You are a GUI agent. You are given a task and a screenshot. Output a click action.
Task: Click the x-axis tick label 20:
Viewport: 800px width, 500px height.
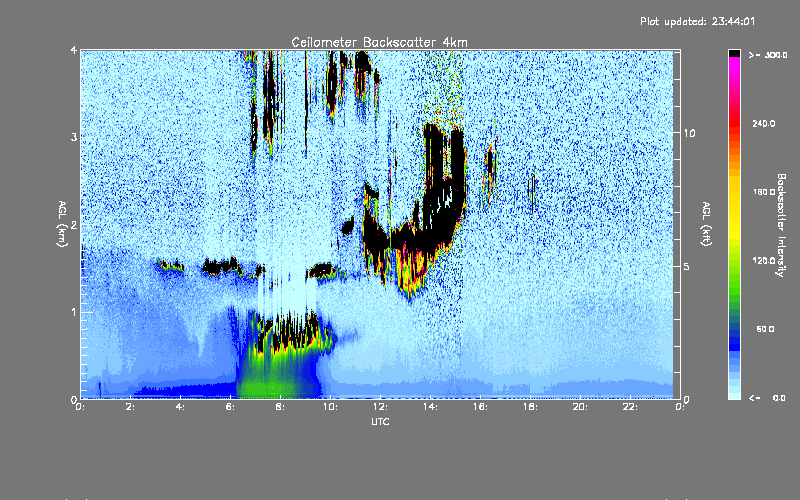click(580, 407)
